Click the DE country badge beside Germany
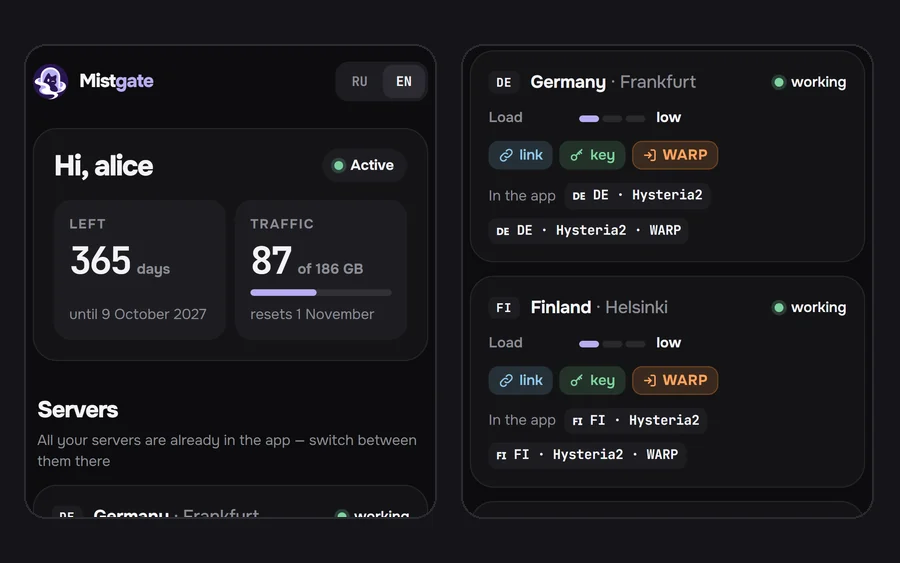 [503, 82]
